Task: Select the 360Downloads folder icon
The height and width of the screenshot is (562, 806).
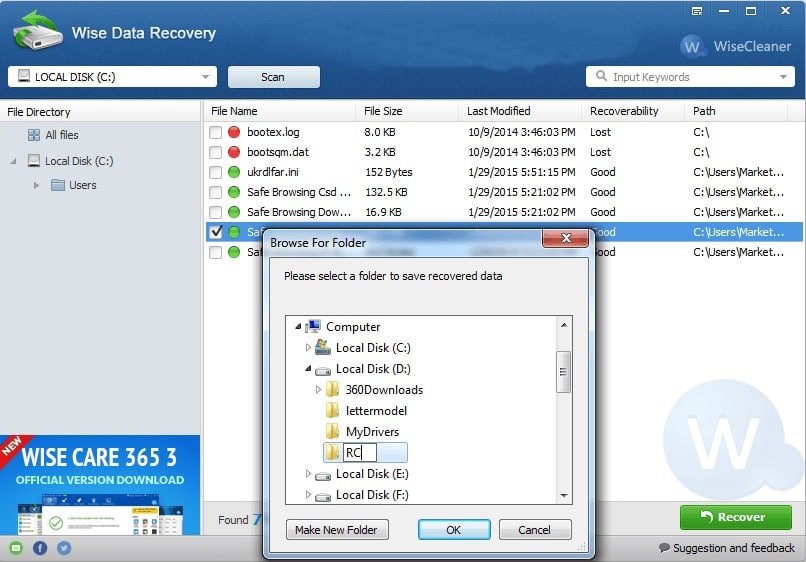Action: click(333, 389)
